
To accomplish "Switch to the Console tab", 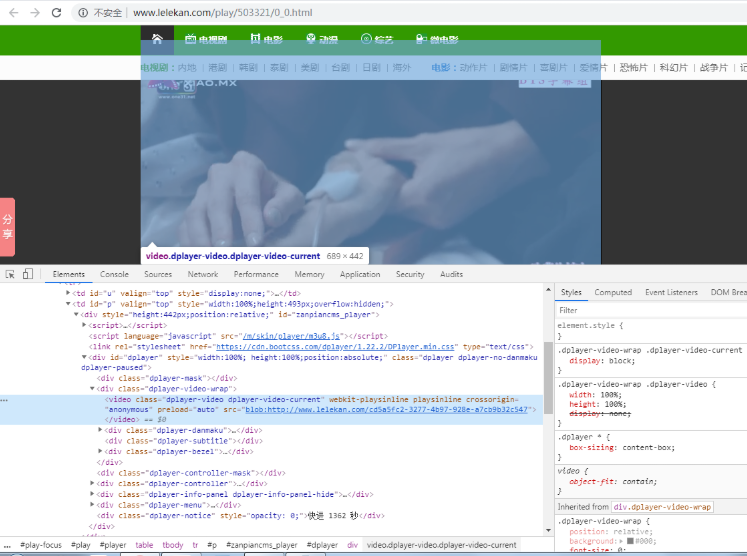I will pos(114,274).
